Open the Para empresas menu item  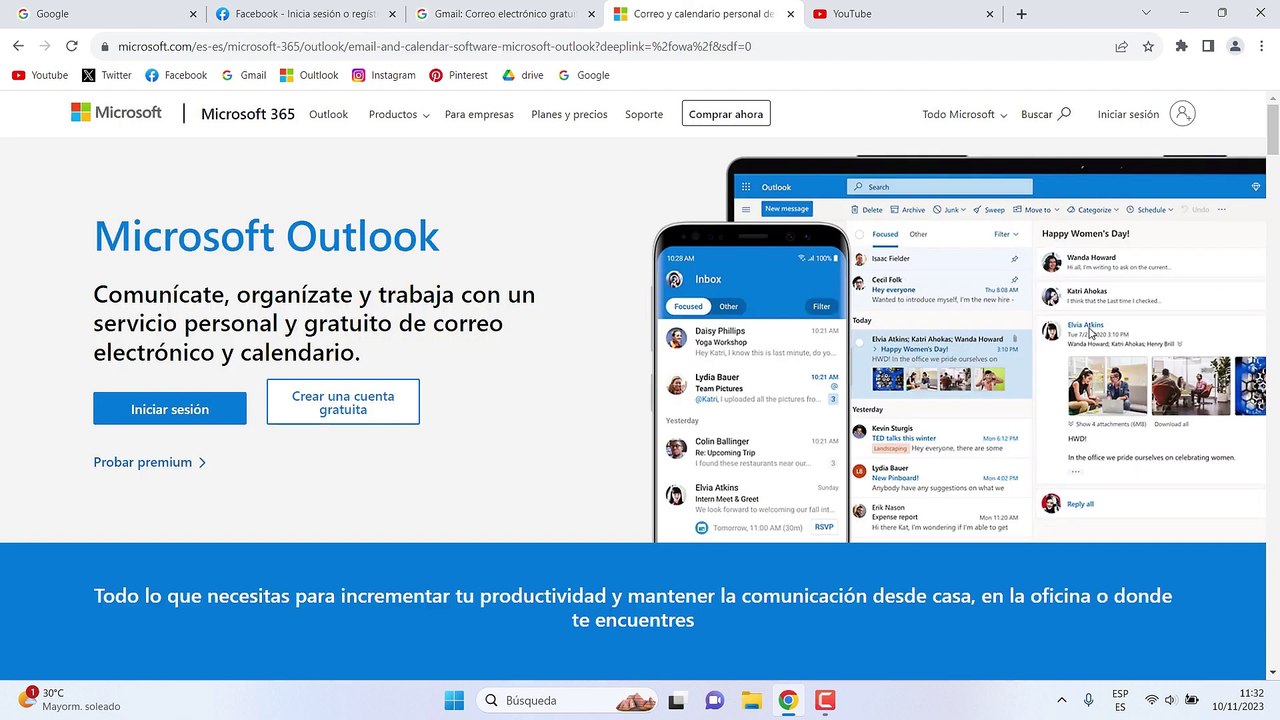(x=479, y=114)
